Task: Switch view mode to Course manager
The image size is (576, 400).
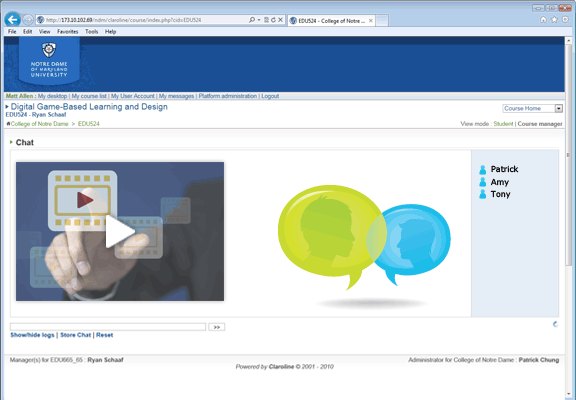Action: [x=540, y=124]
